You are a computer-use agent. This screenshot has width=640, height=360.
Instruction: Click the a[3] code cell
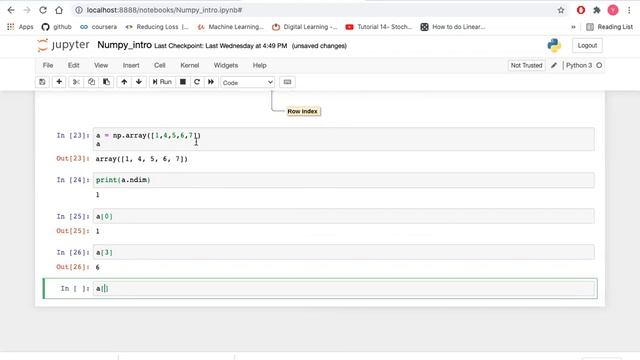click(344, 252)
